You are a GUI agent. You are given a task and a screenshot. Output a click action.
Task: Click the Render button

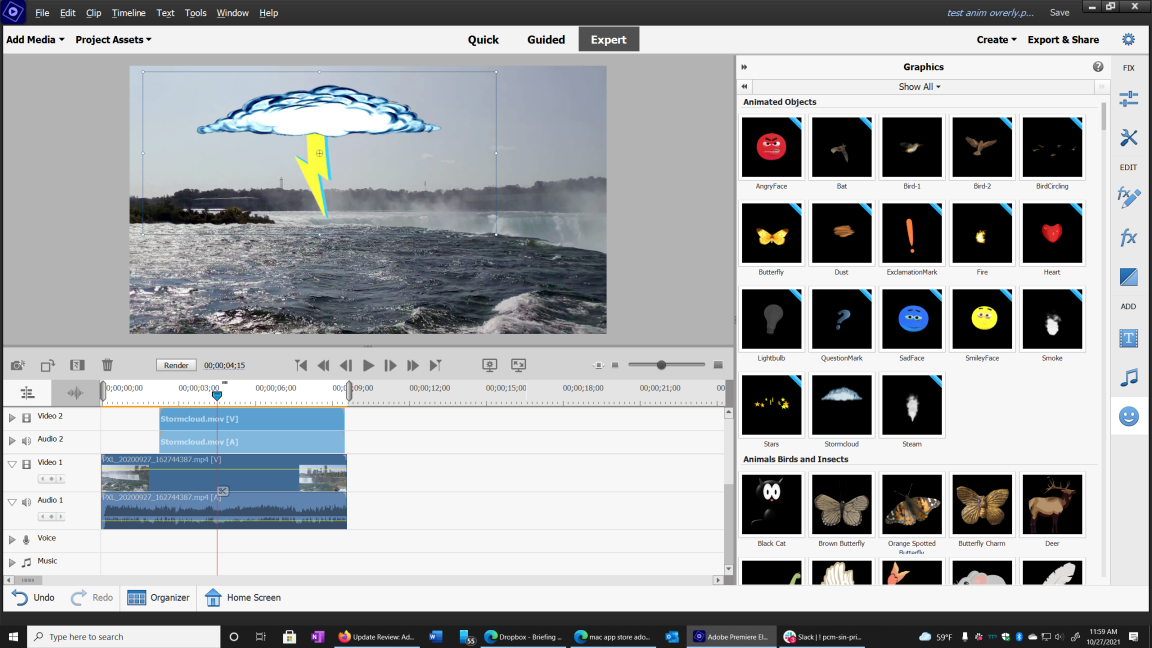pyautogui.click(x=176, y=366)
